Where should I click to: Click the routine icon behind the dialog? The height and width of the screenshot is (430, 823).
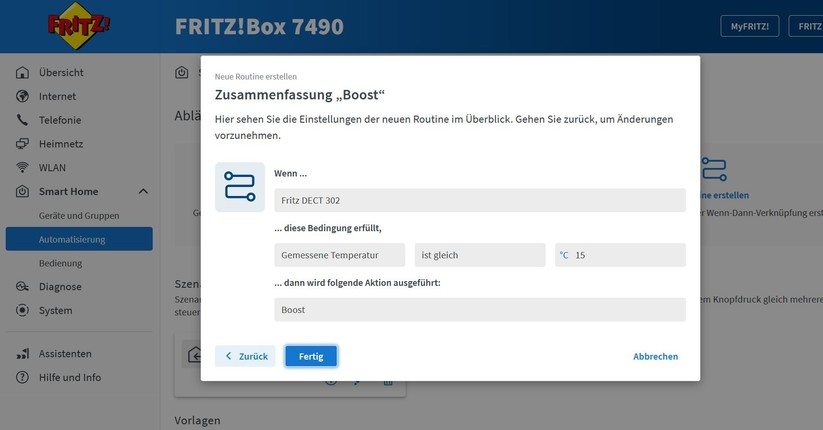pyautogui.click(x=714, y=169)
